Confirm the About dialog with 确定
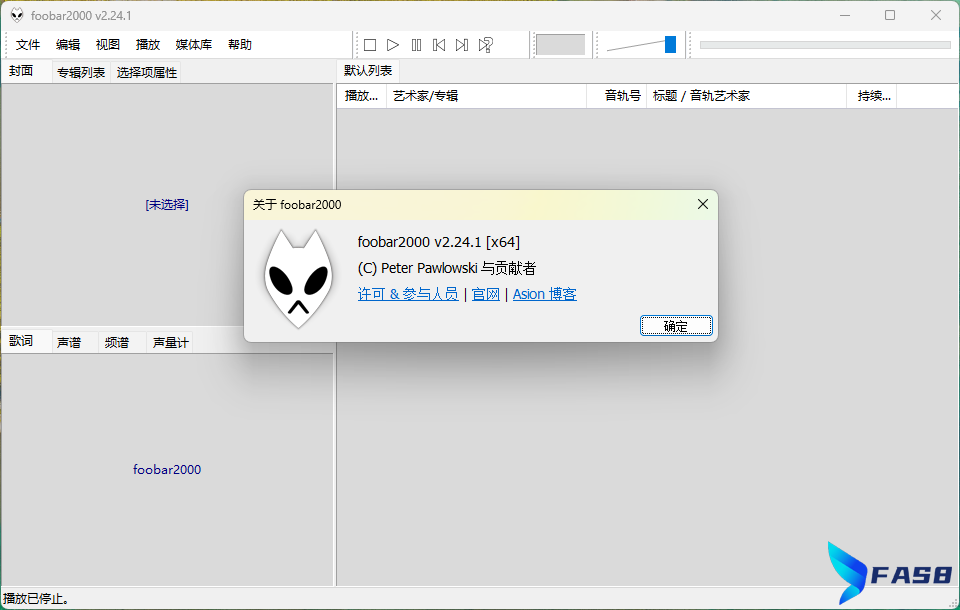This screenshot has height=610, width=960. [x=676, y=326]
